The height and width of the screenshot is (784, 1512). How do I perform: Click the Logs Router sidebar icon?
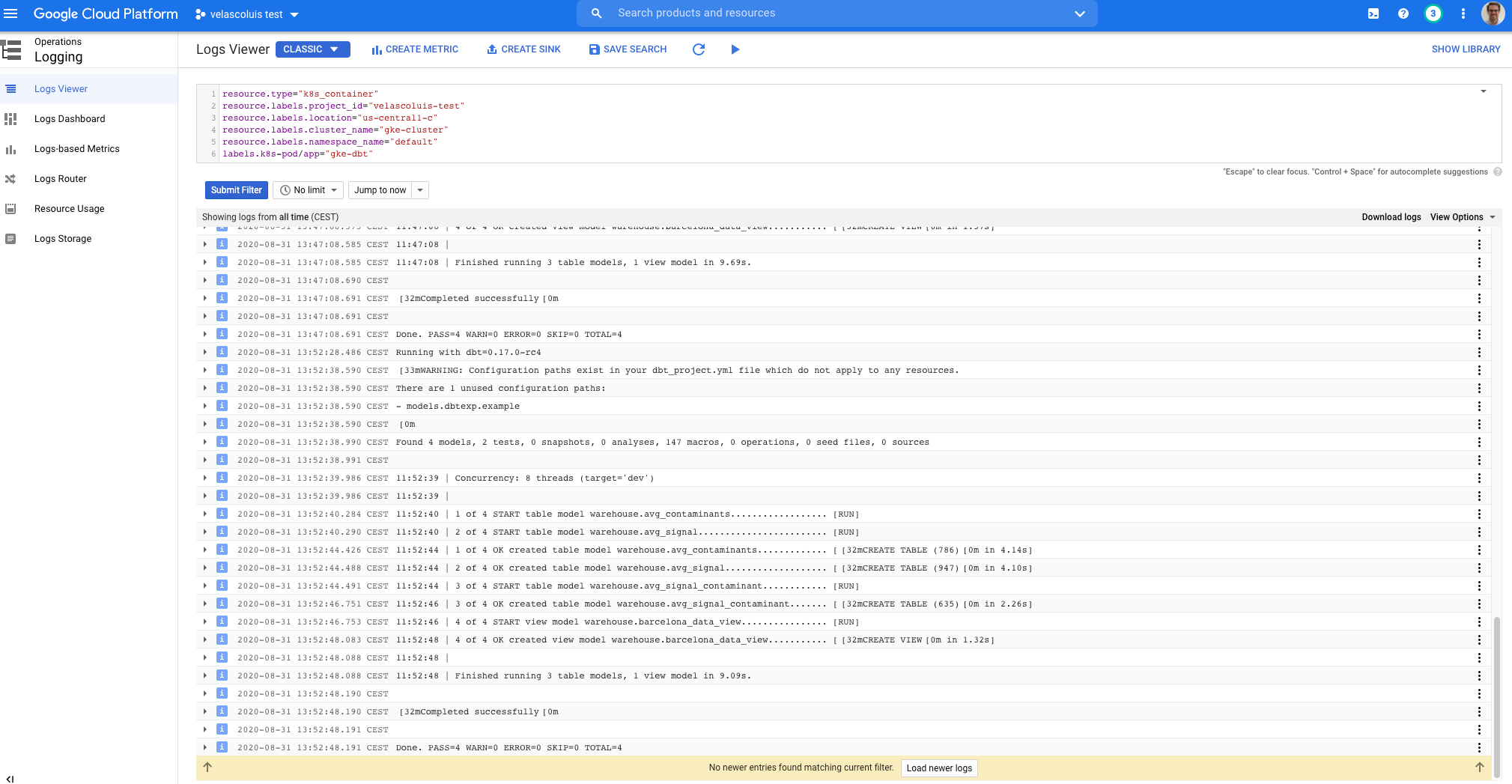pyautogui.click(x=10, y=179)
